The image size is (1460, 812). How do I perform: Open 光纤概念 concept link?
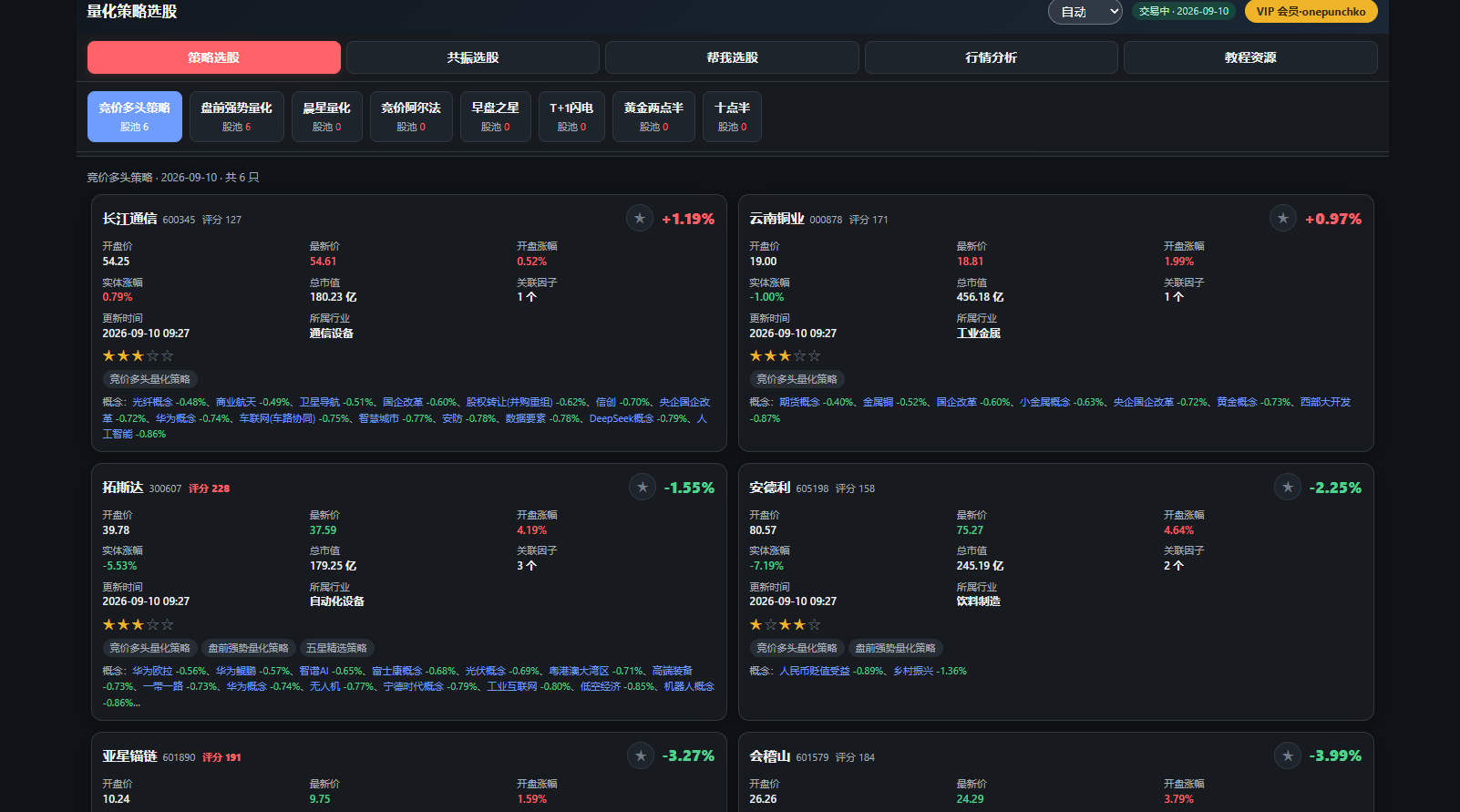152,402
